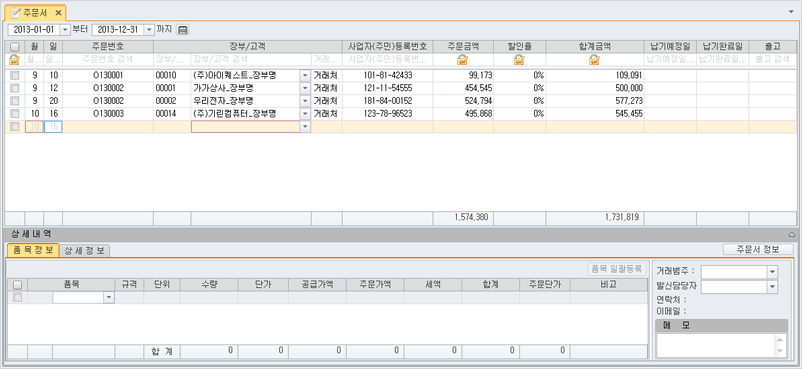Switch to the 품목정보 tab
The image size is (802, 369).
[x=32, y=250]
